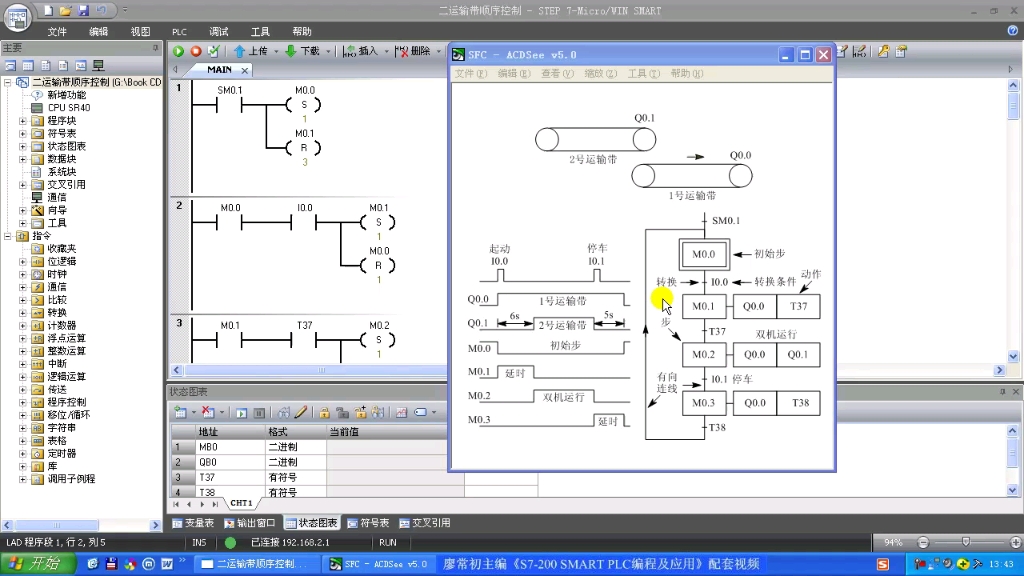The width and height of the screenshot is (1024, 576).
Task: Click the compile program icon
Action: [x=213, y=51]
